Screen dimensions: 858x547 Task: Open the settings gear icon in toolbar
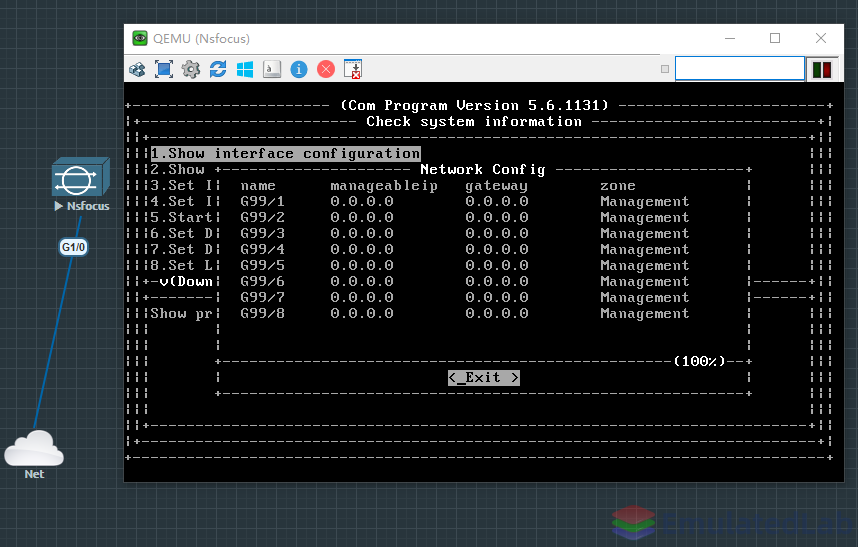[191, 69]
